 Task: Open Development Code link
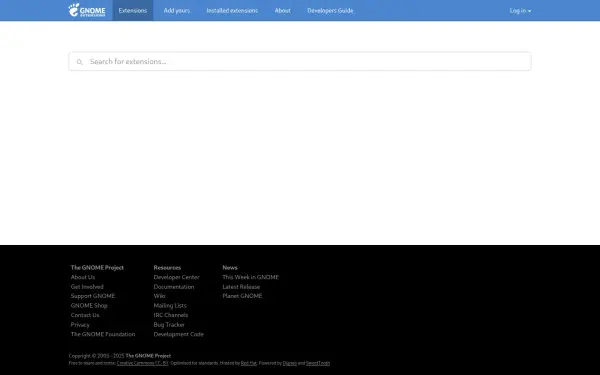pos(179,334)
